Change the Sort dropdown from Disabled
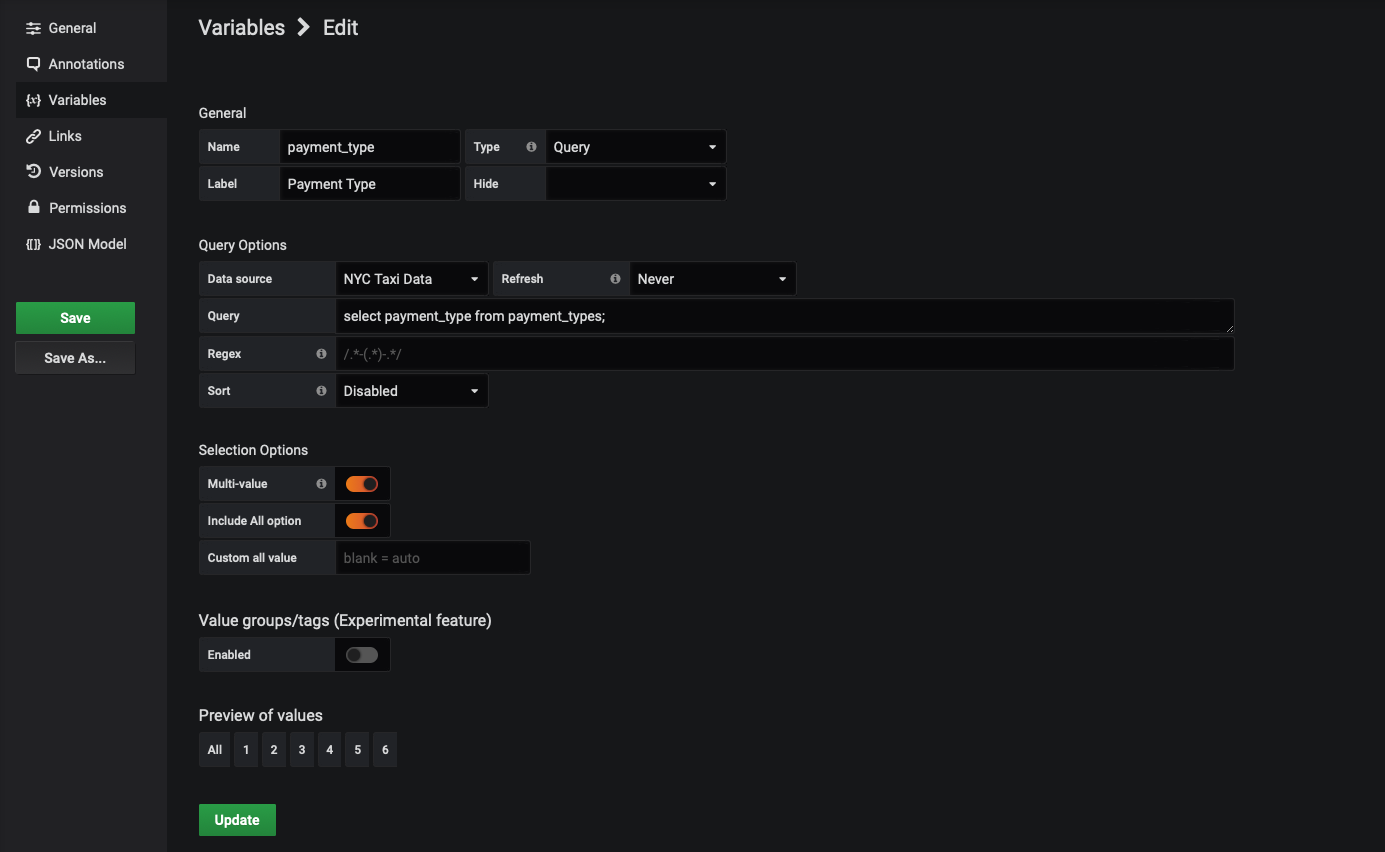 coord(411,390)
